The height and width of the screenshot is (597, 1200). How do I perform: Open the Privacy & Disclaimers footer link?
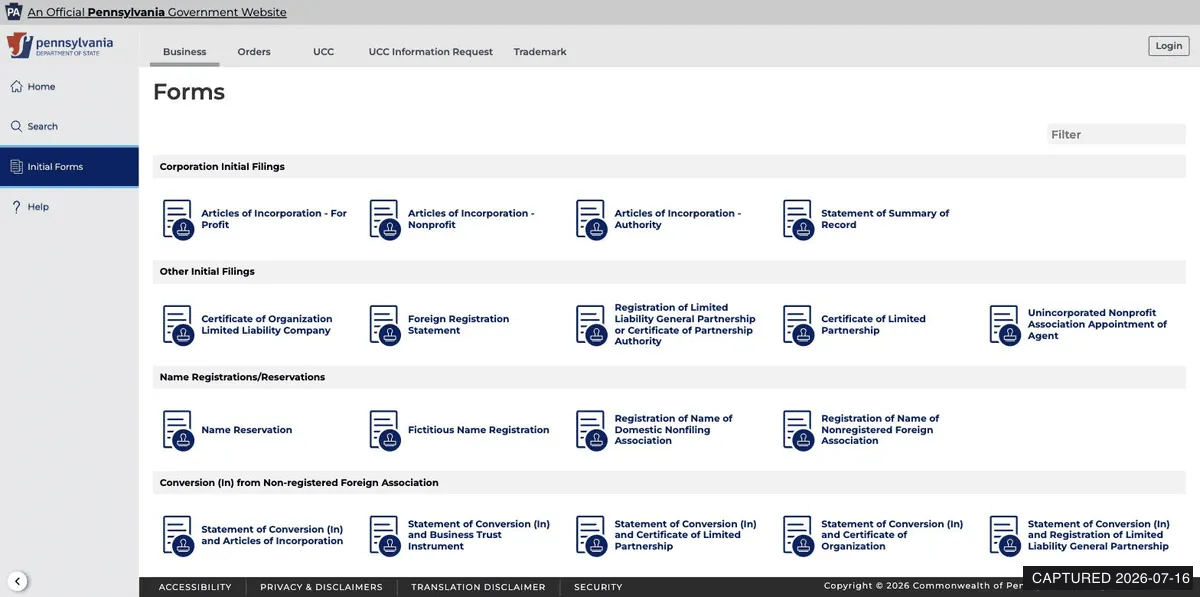321,587
